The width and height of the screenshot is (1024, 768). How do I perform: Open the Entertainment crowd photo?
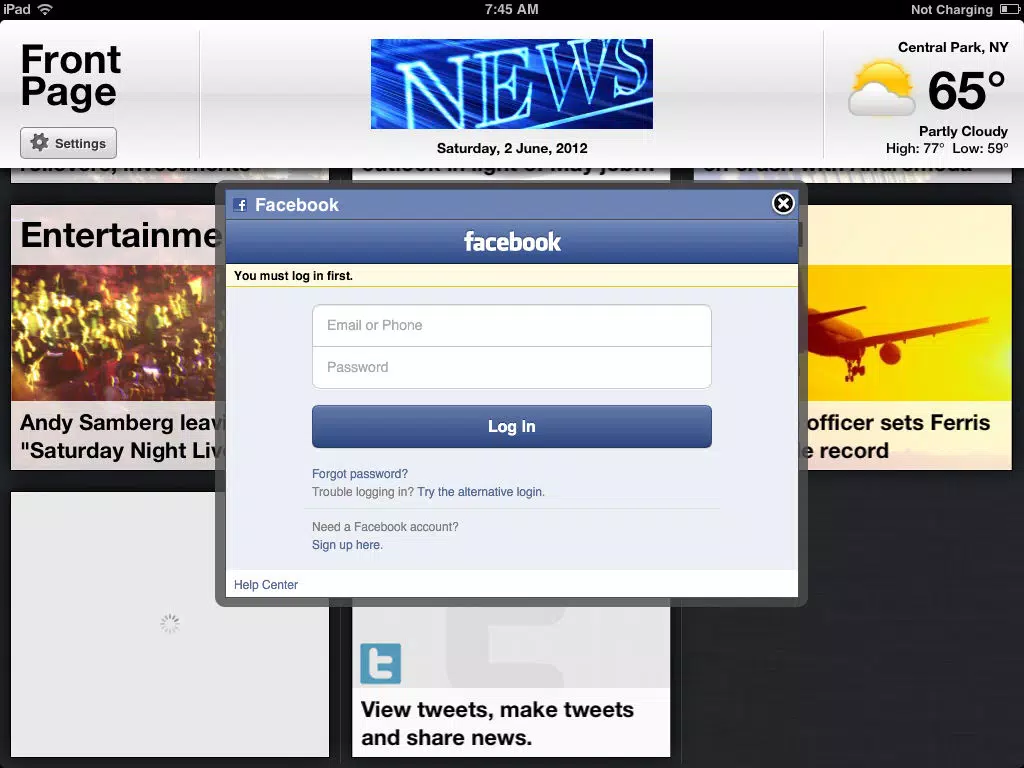click(x=114, y=332)
